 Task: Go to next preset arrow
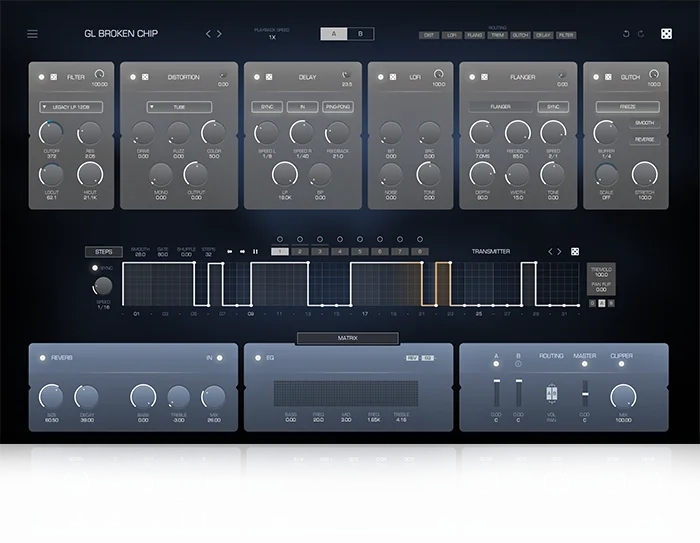coord(219,34)
